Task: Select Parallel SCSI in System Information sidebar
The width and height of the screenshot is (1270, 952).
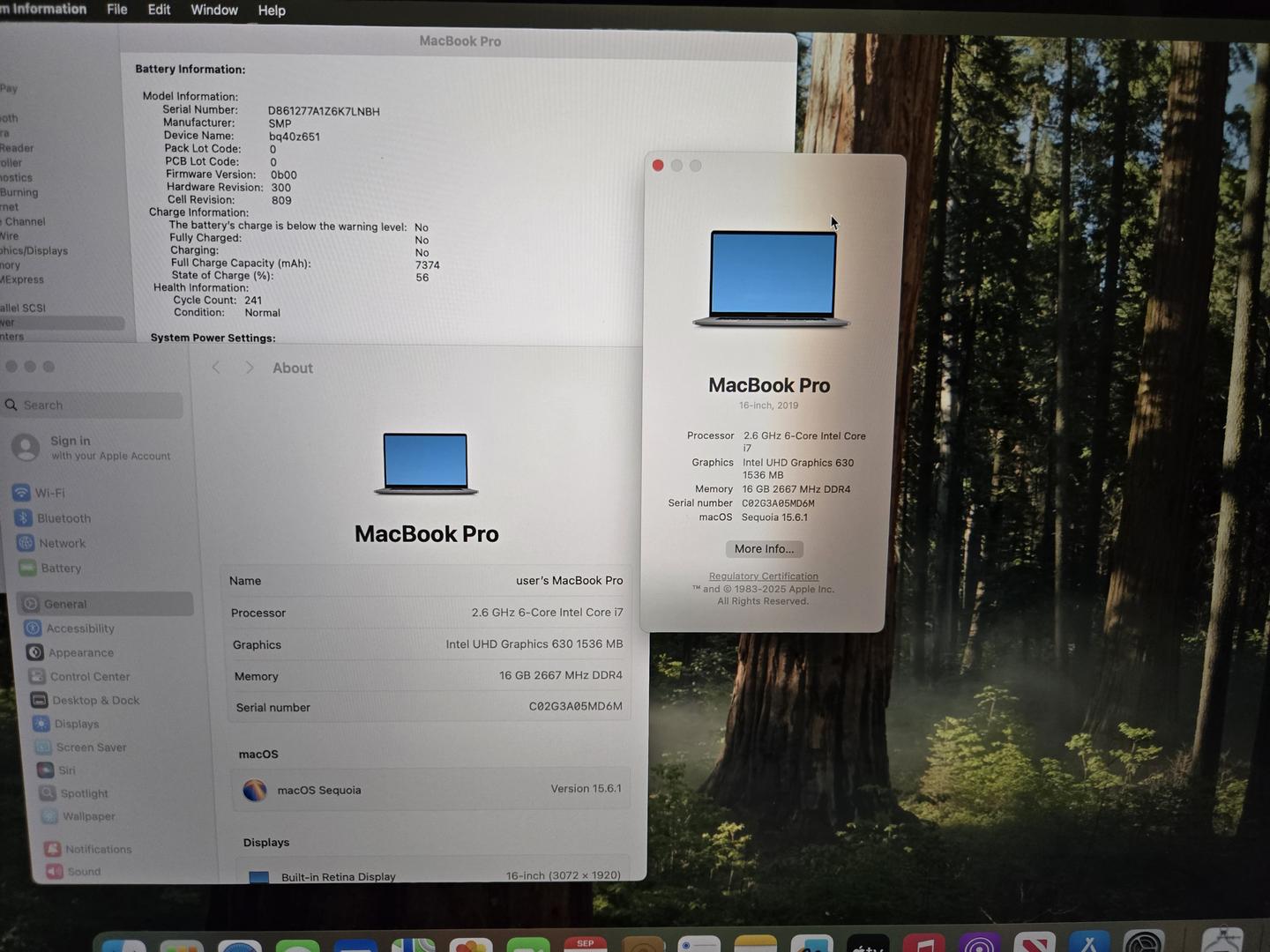Action: click(x=23, y=308)
